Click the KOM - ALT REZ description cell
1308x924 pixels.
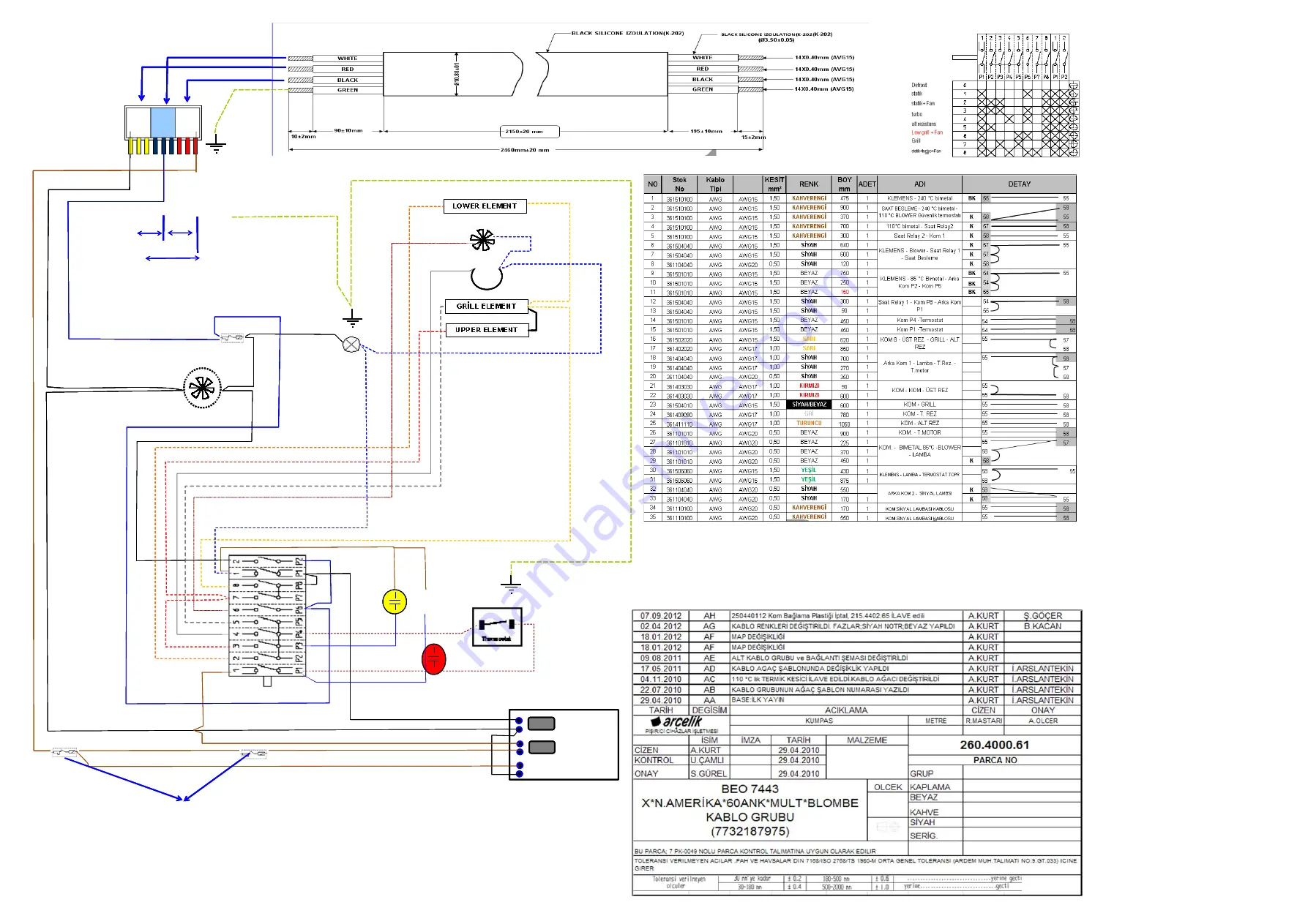[919, 424]
